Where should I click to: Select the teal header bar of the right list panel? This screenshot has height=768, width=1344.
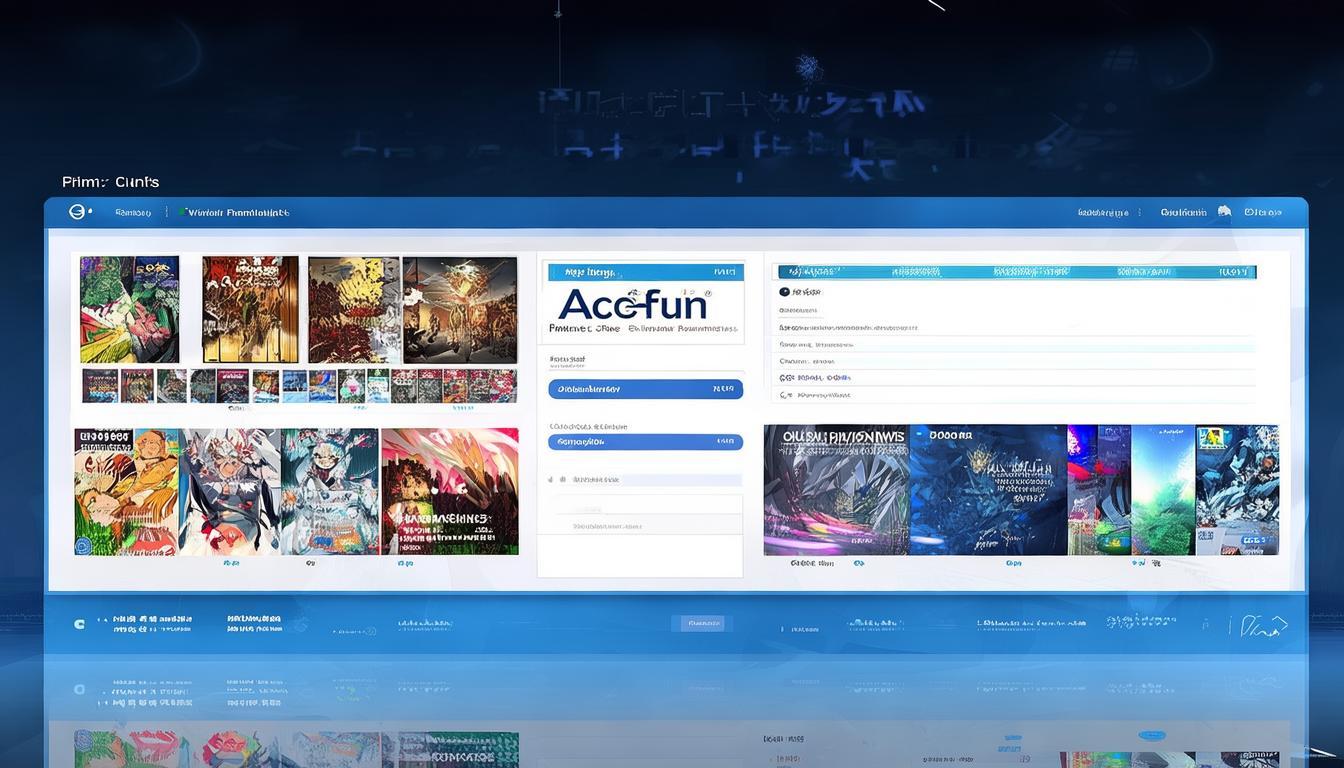pos(1016,272)
